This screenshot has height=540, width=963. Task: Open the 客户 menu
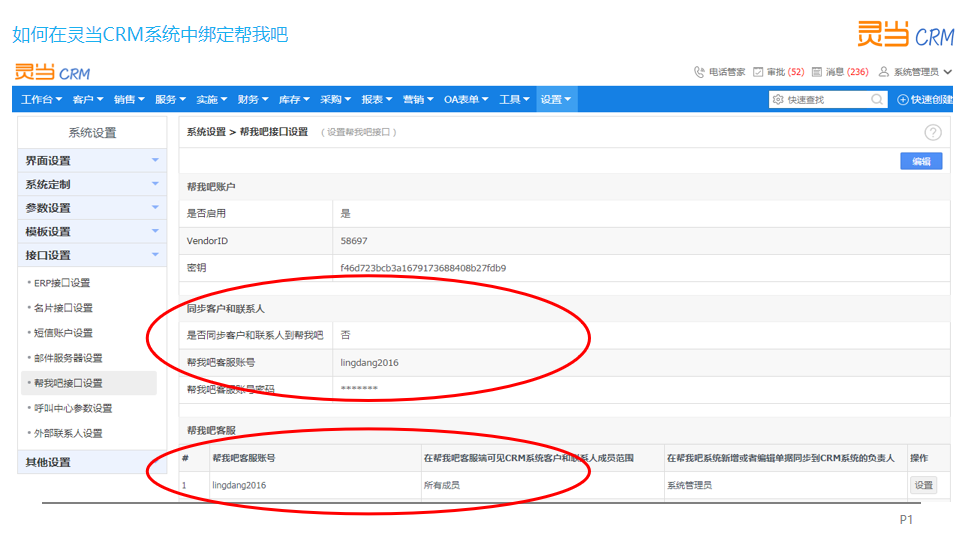(x=88, y=100)
